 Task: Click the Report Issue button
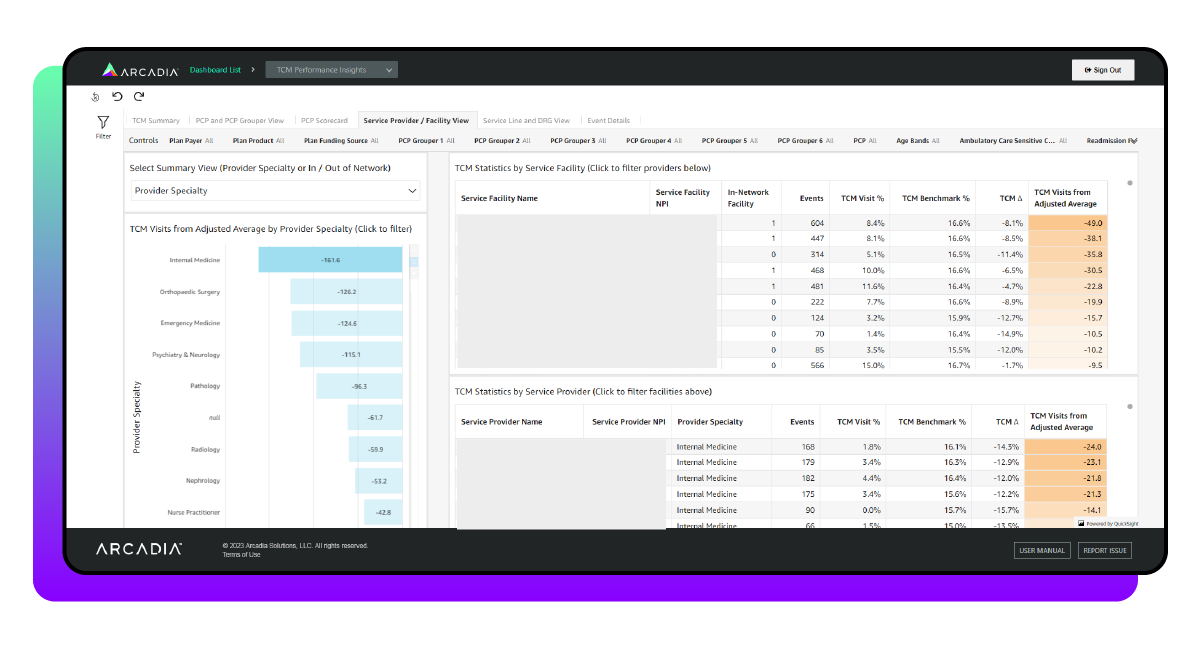pyautogui.click(x=1104, y=549)
